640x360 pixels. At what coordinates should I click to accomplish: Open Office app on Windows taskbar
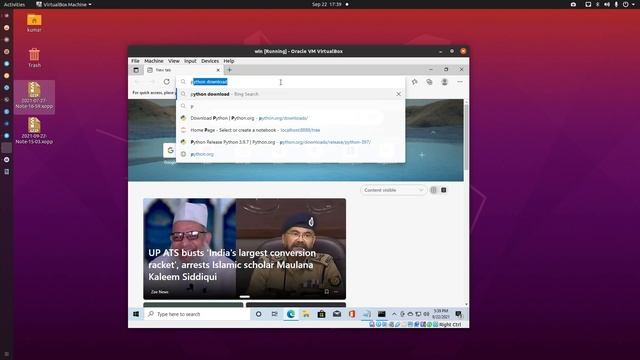tap(352, 314)
